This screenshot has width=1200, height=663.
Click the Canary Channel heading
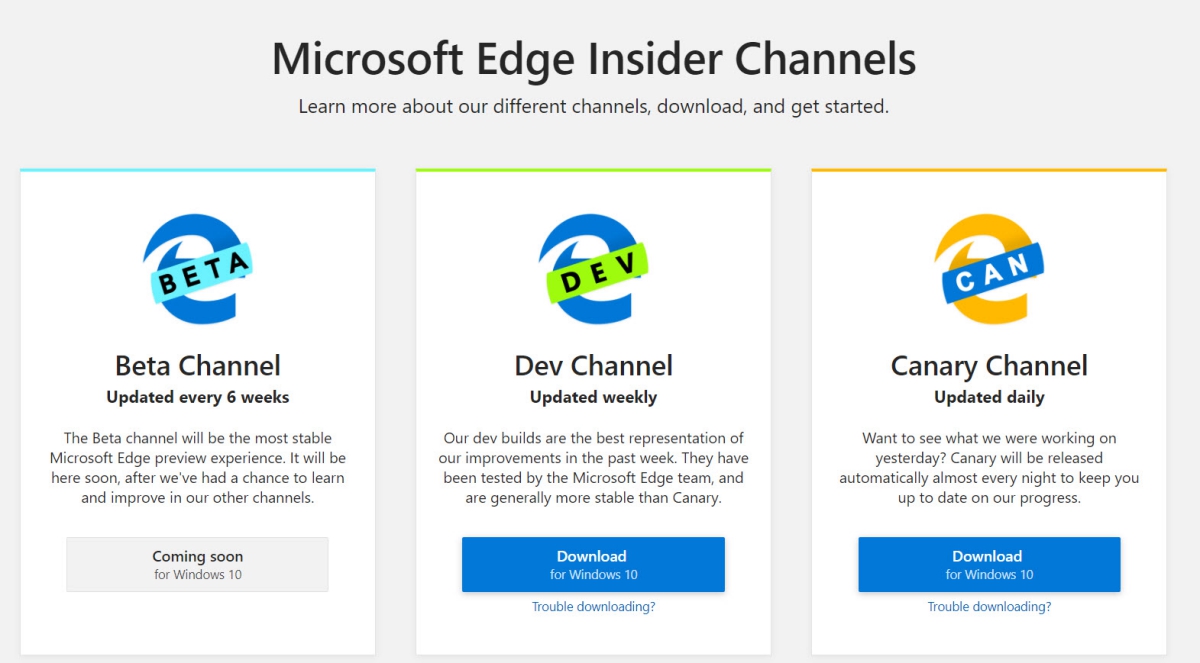988,366
